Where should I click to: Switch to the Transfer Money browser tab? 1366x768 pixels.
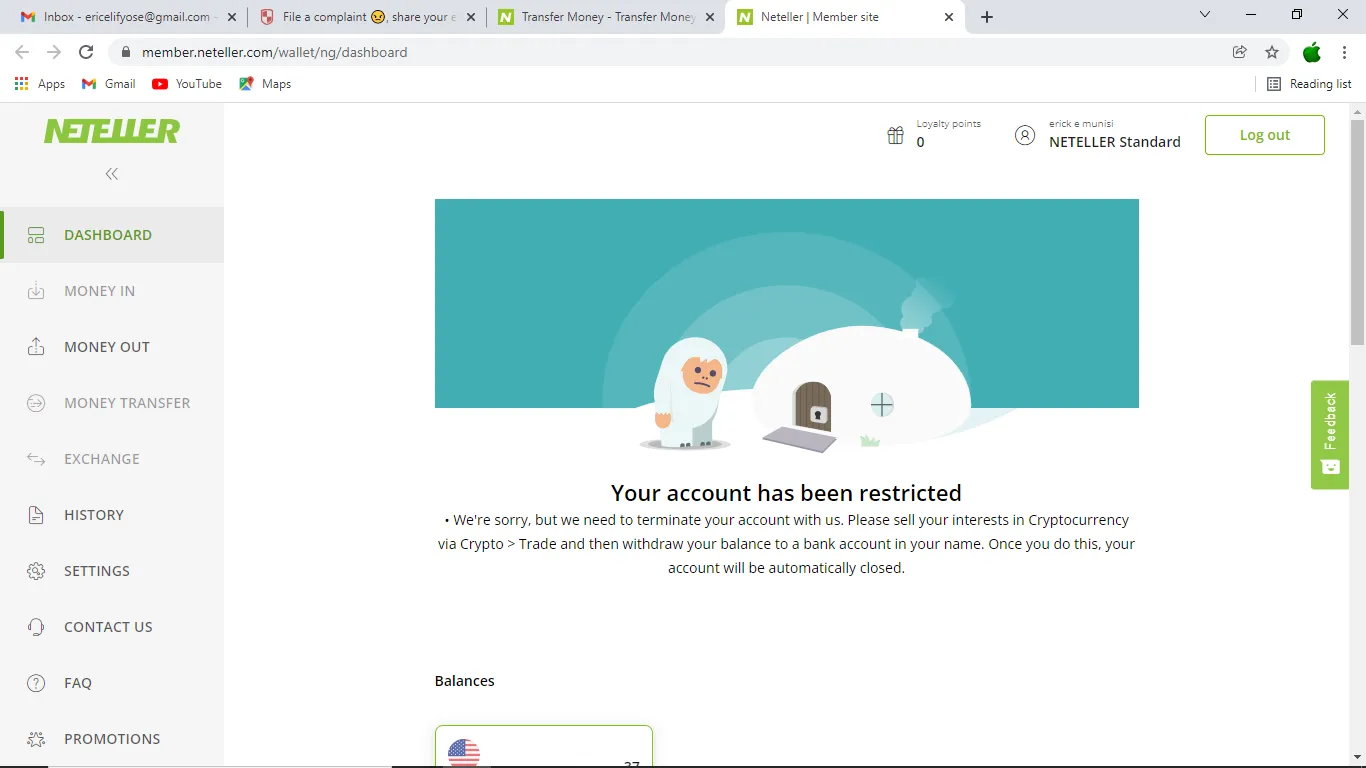[606, 17]
